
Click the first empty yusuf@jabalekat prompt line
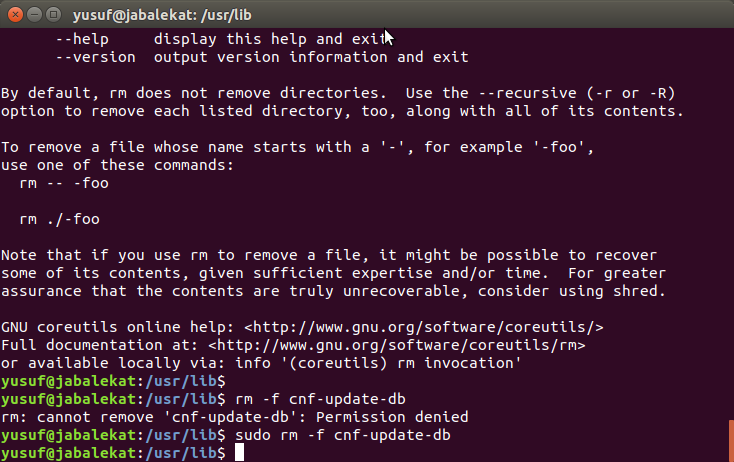[x=113, y=381]
